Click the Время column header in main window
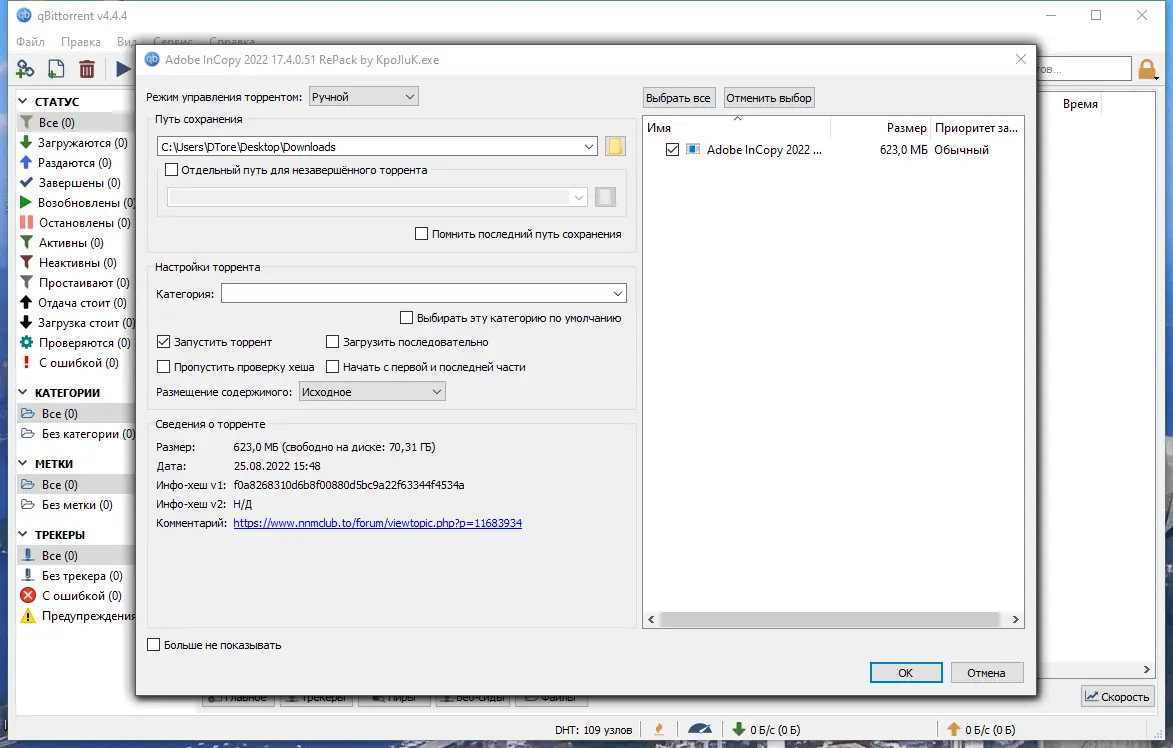Image resolution: width=1173 pixels, height=748 pixels. [1079, 104]
